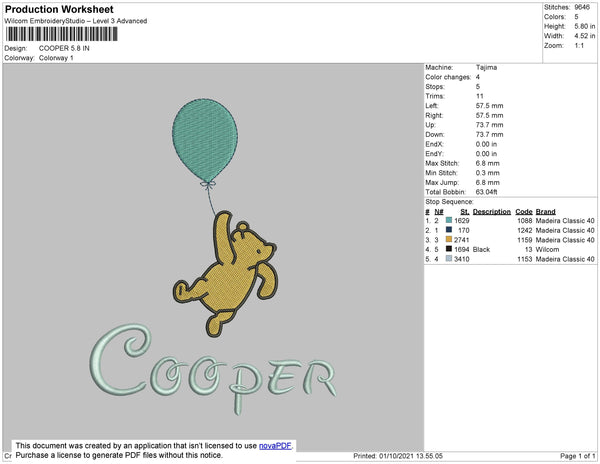Viewport: 600px width, 464px height.
Task: Click the Stitches value 9646
Action: [x=582, y=7]
